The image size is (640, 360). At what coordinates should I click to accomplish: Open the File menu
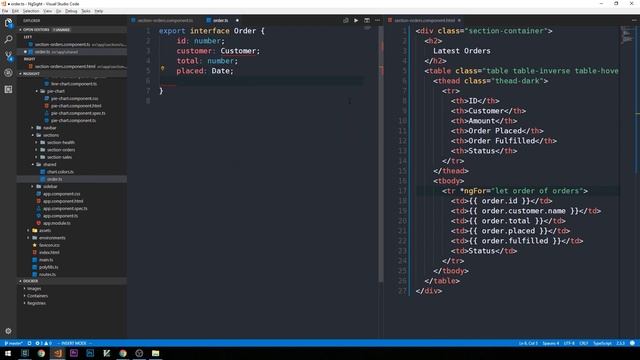pyautogui.click(x=5, y=11)
